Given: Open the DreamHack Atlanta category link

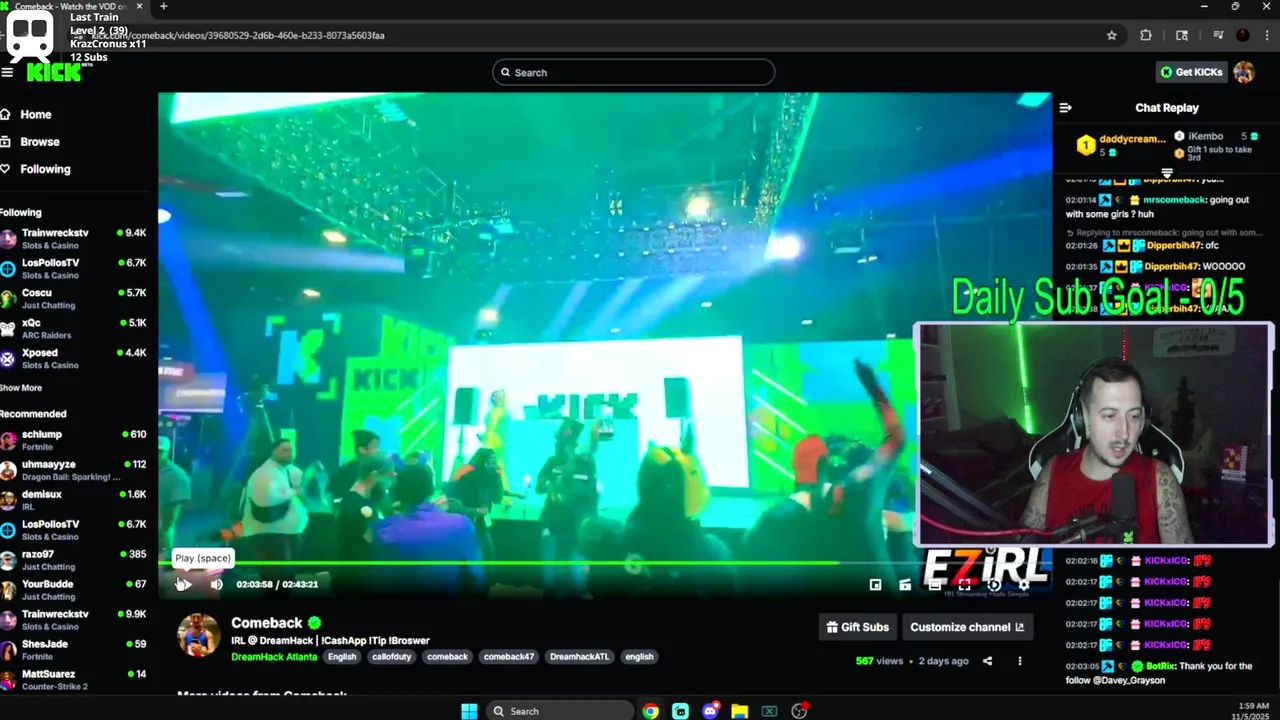Looking at the screenshot, I should click(x=274, y=657).
